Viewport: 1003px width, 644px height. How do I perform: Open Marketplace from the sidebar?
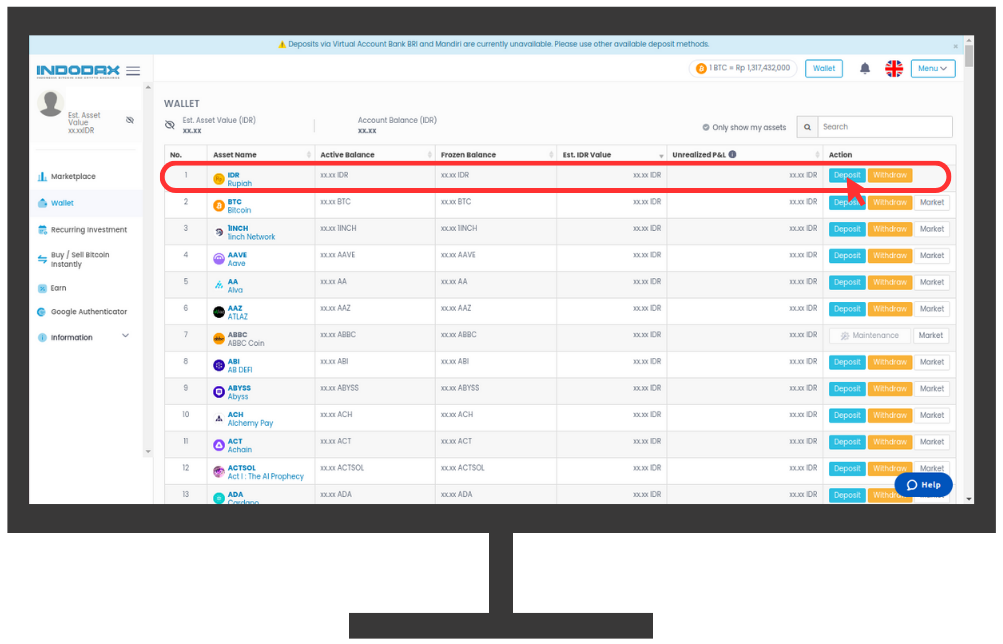(x=73, y=177)
